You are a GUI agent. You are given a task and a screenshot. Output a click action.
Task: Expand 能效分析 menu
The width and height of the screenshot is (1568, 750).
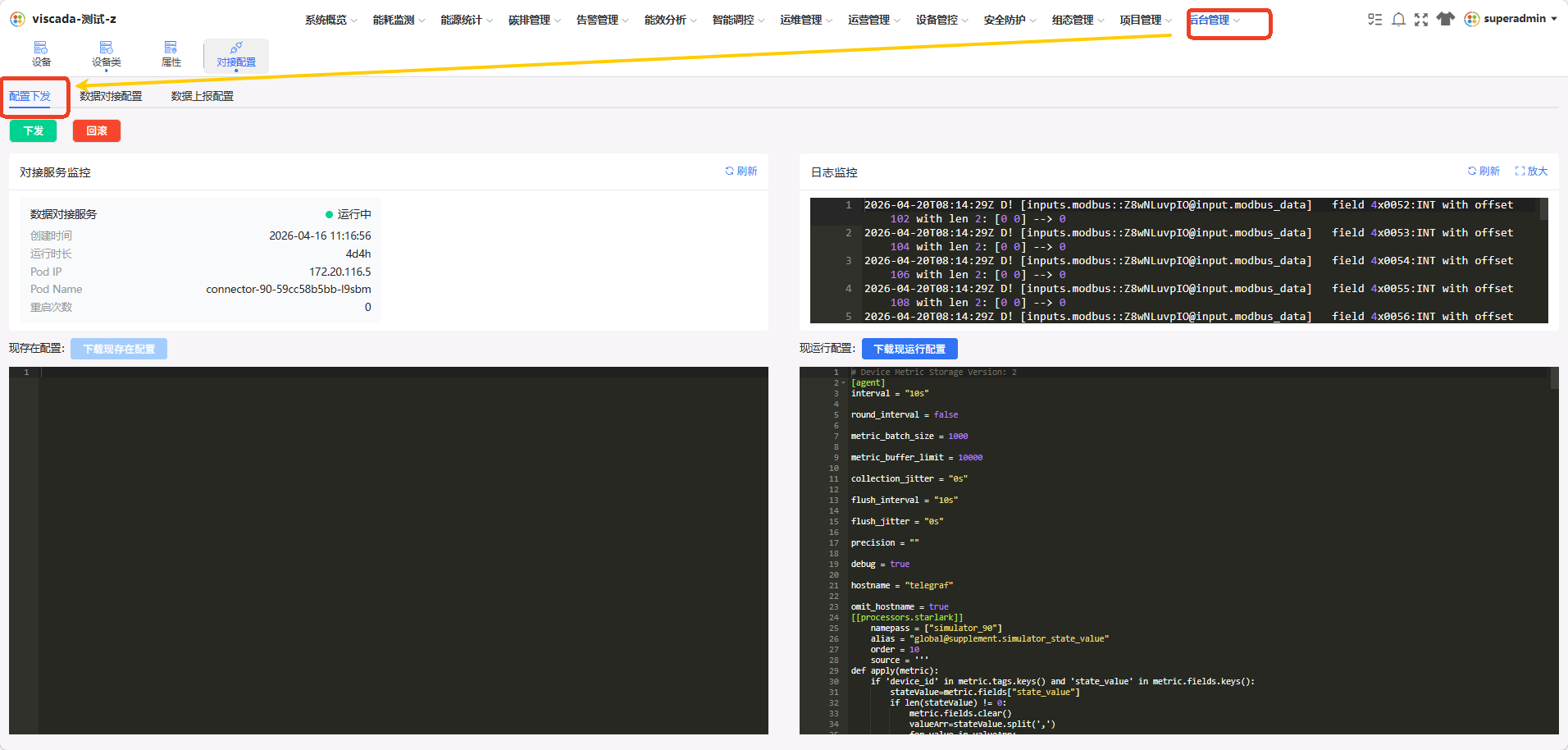pos(671,20)
